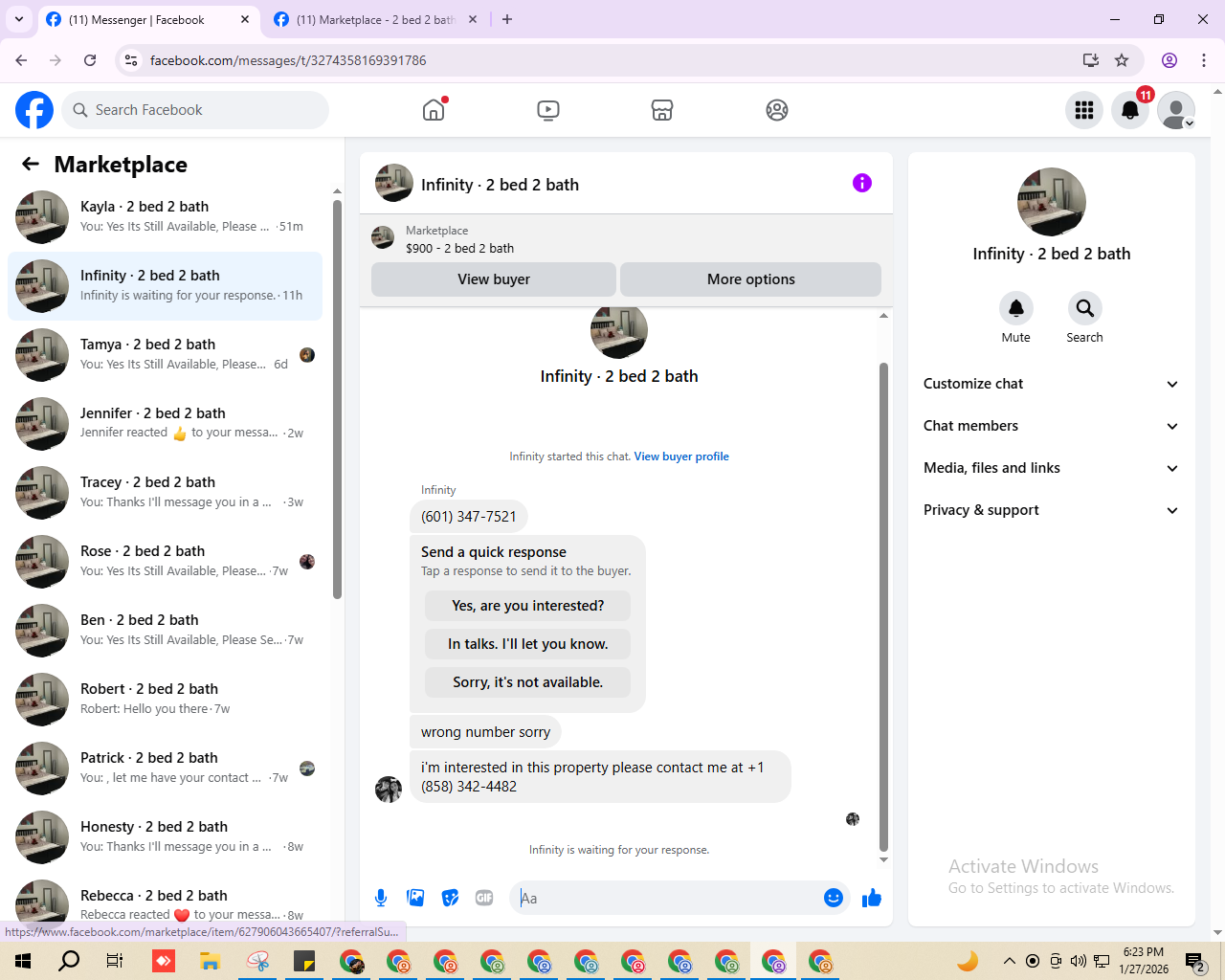This screenshot has height=980, width=1225.
Task: Open the emoji picker in message box
Action: tap(834, 898)
